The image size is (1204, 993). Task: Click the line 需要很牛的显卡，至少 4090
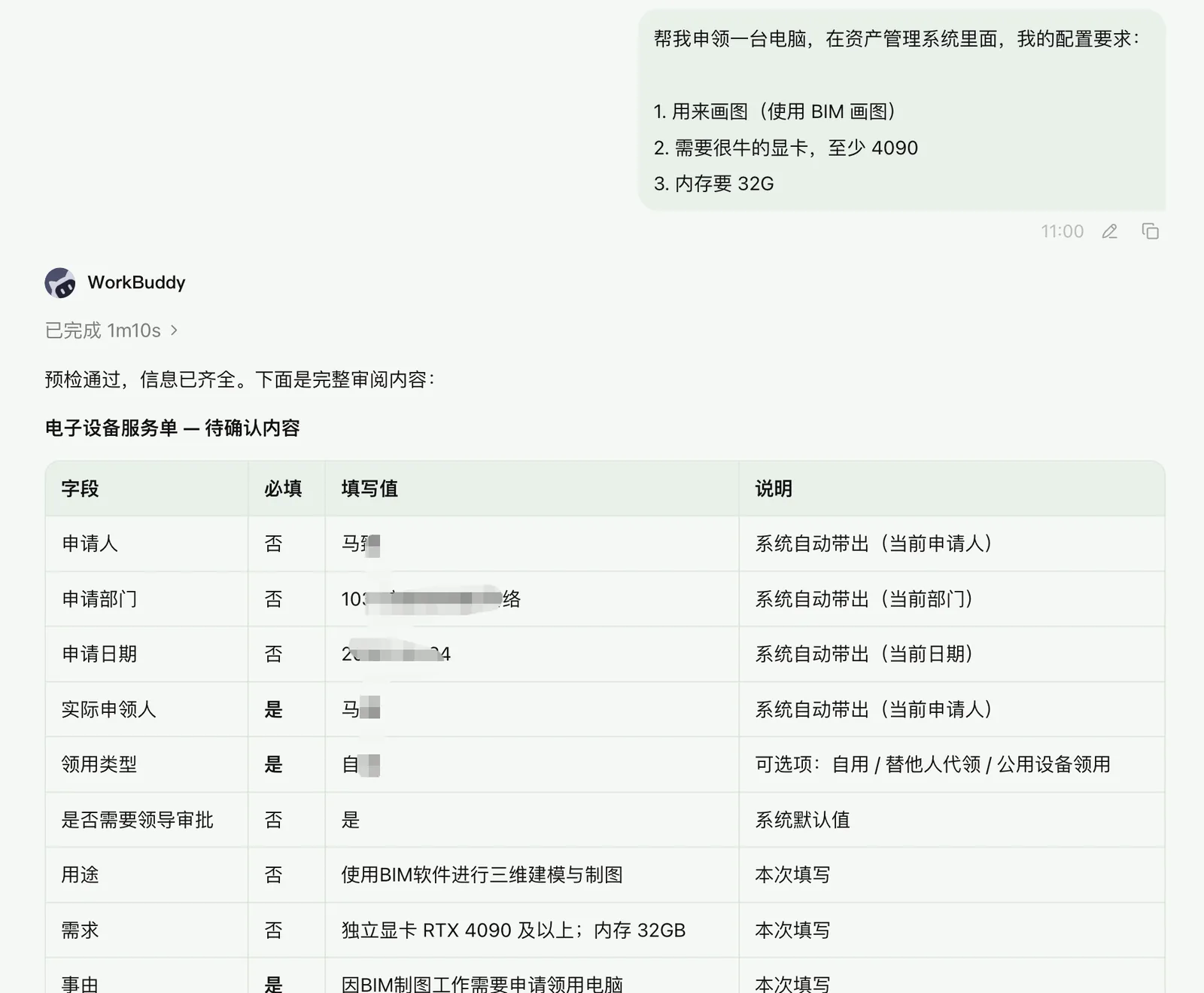(786, 148)
